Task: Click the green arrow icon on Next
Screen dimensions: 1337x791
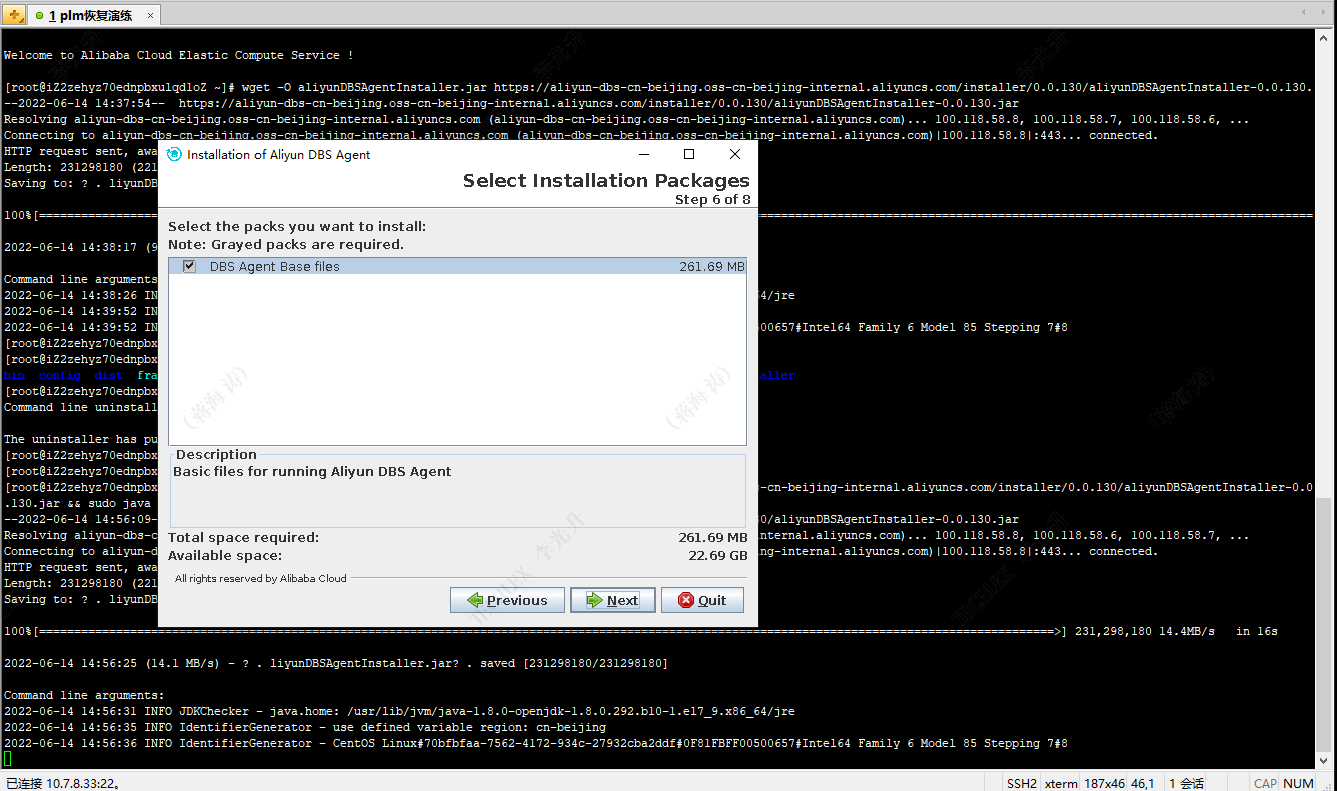Action: tap(594, 600)
